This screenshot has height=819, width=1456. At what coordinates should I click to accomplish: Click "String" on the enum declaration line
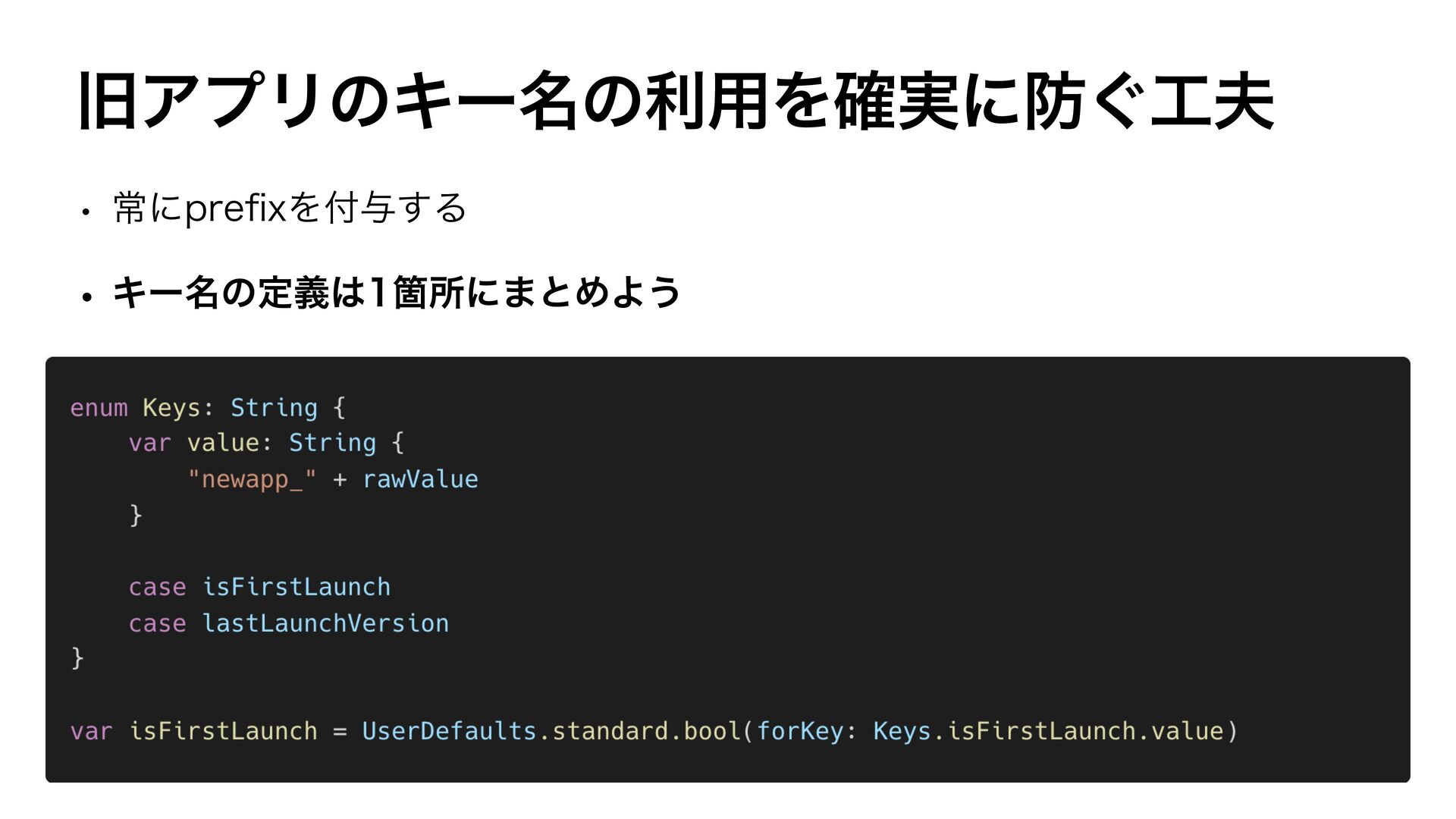(274, 408)
